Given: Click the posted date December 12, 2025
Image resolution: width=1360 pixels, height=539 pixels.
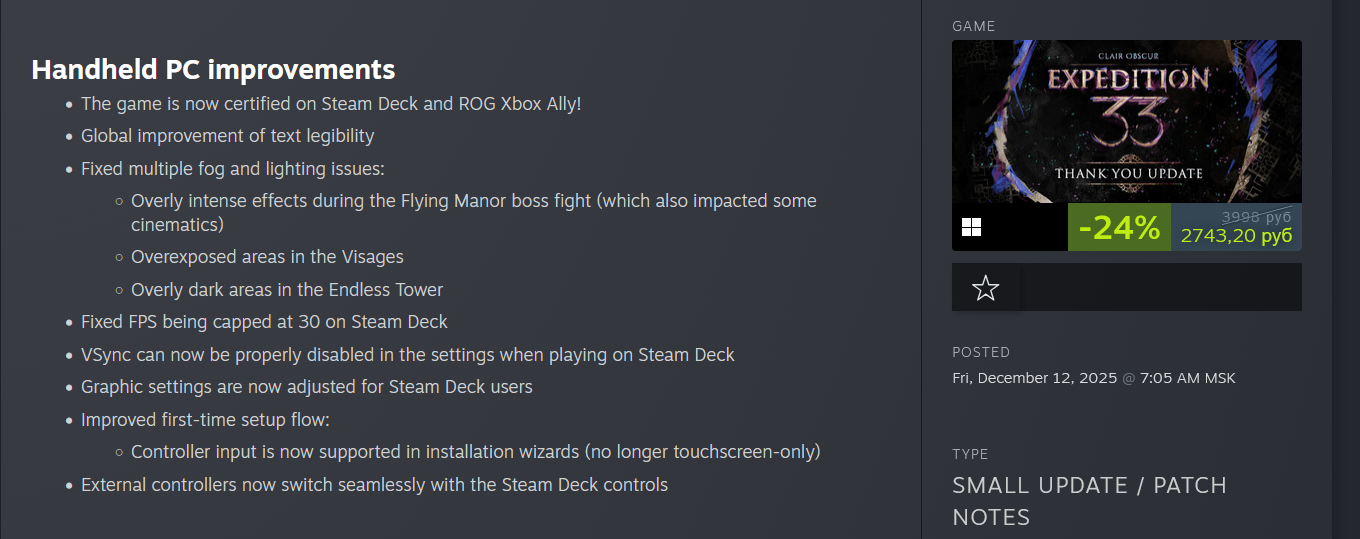Looking at the screenshot, I should (1034, 378).
